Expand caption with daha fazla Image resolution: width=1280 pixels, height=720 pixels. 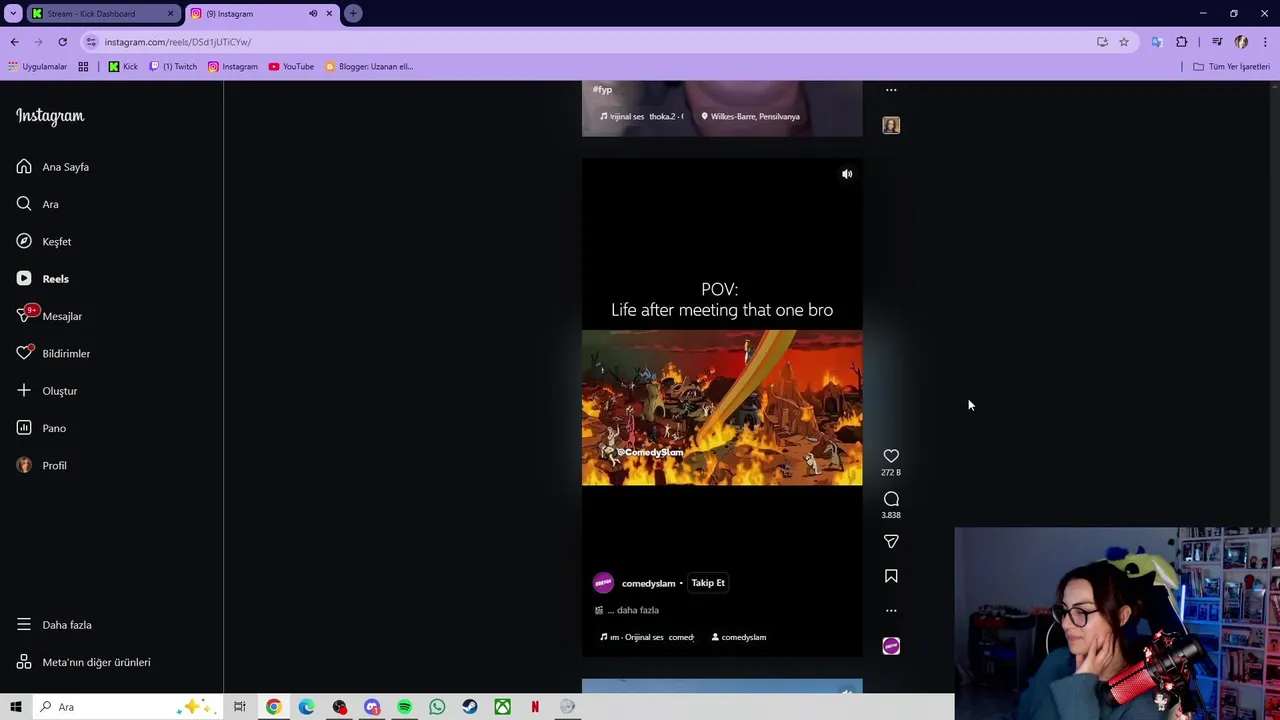[637, 610]
